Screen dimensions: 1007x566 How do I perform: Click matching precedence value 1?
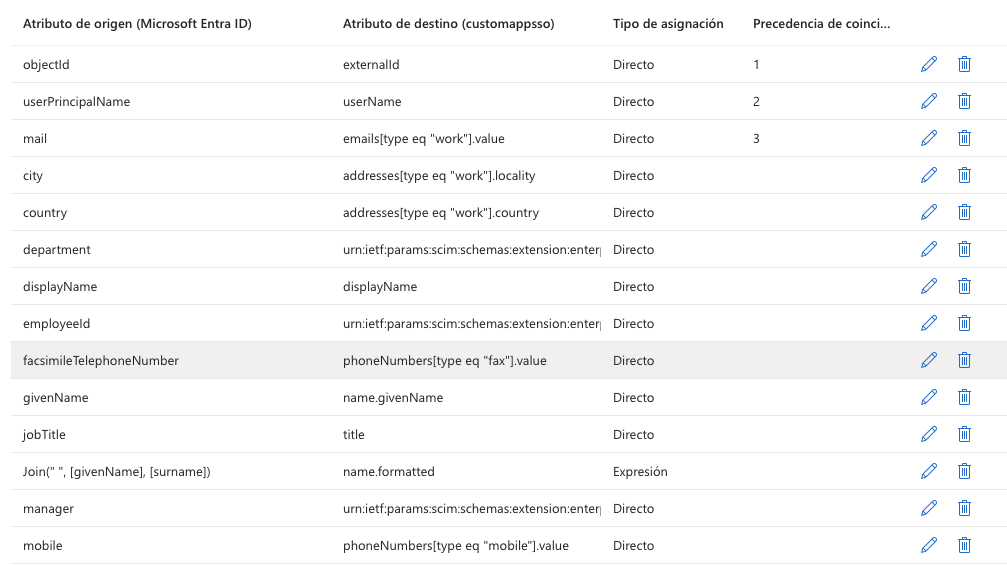click(757, 65)
